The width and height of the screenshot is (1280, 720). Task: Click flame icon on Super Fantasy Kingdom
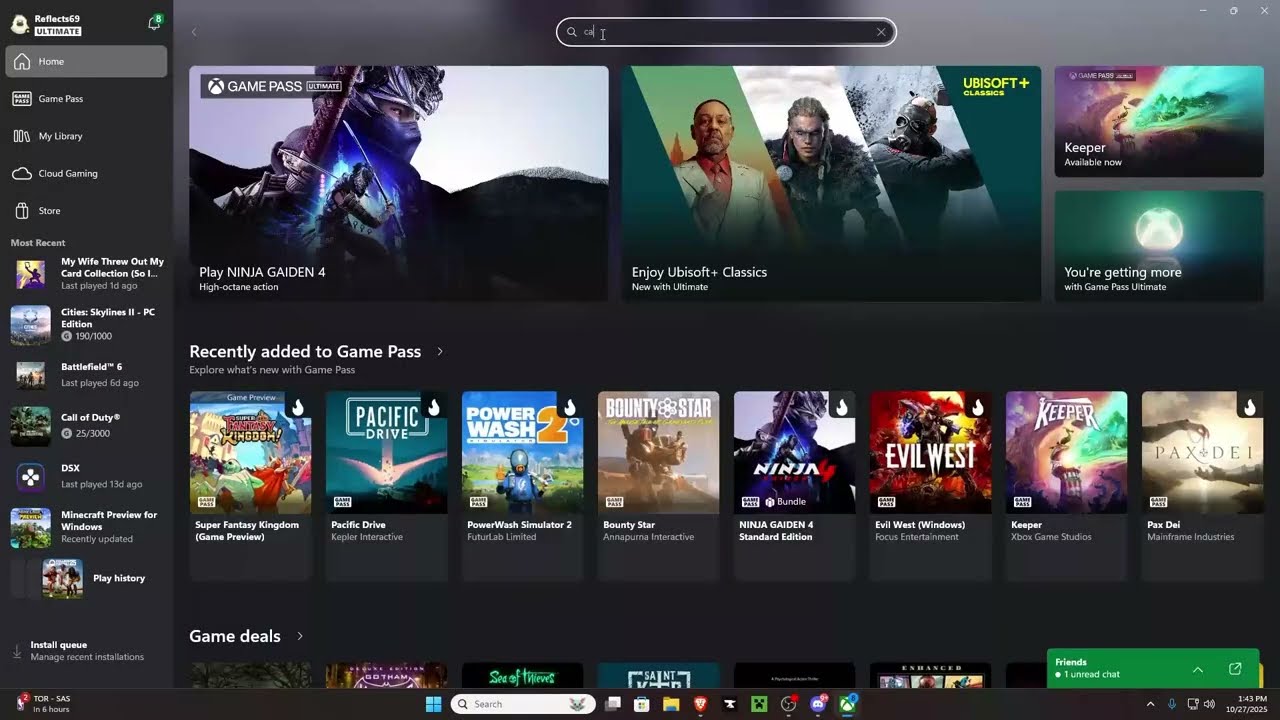(298, 406)
